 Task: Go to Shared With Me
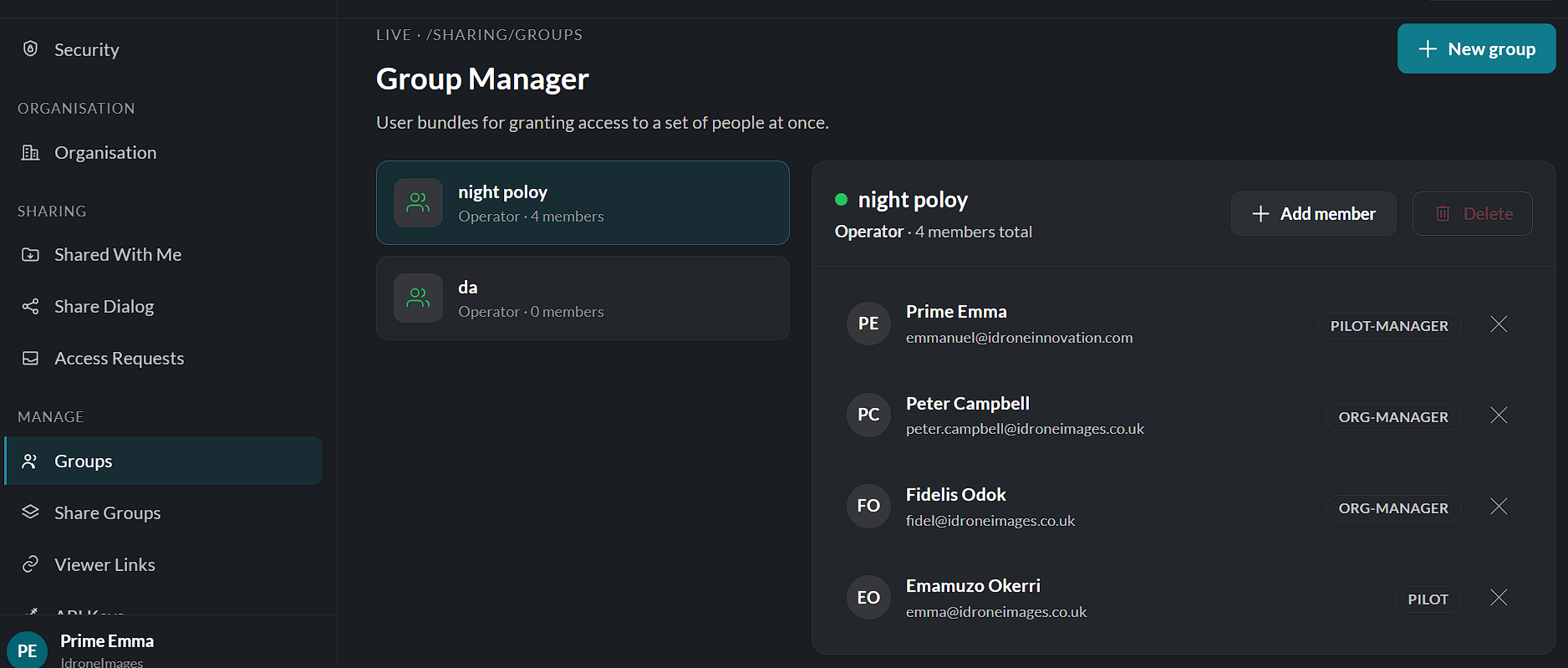[x=163, y=254]
